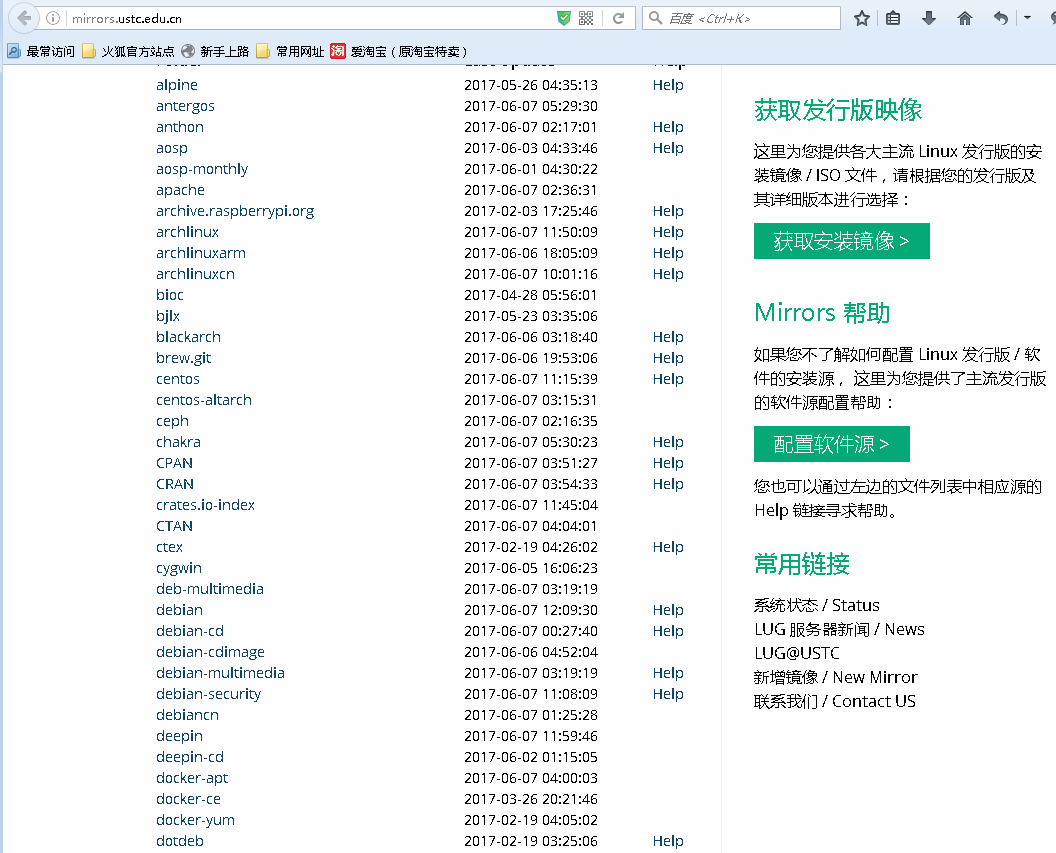The image size is (1056, 853).
Task: Open the ceph mirror link
Action: (x=172, y=421)
